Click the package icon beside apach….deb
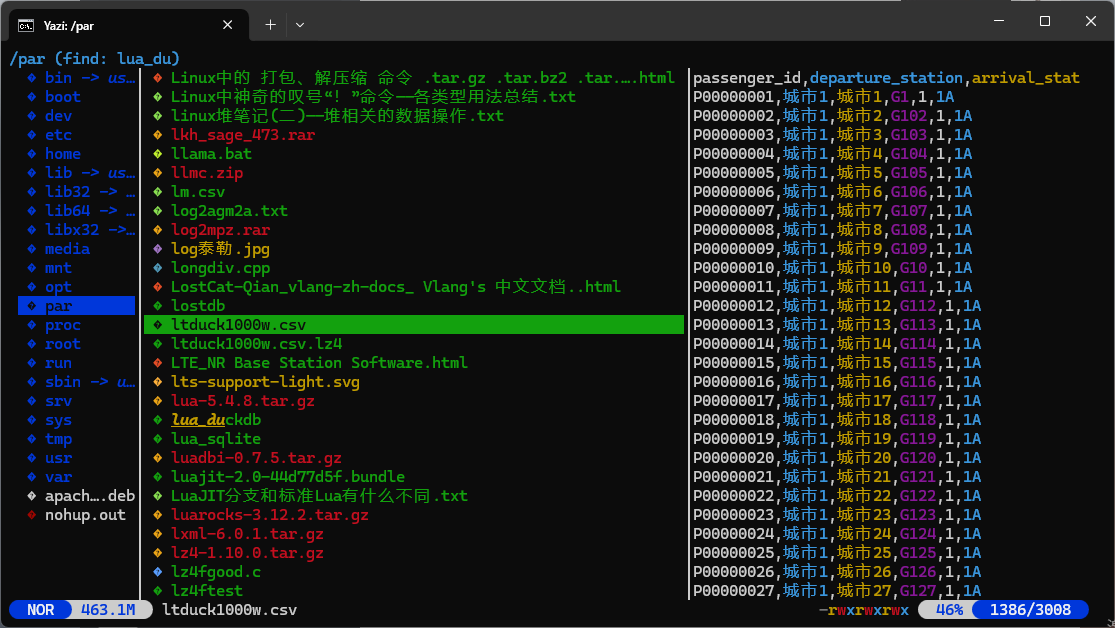The height and width of the screenshot is (628, 1115). click(x=31, y=496)
